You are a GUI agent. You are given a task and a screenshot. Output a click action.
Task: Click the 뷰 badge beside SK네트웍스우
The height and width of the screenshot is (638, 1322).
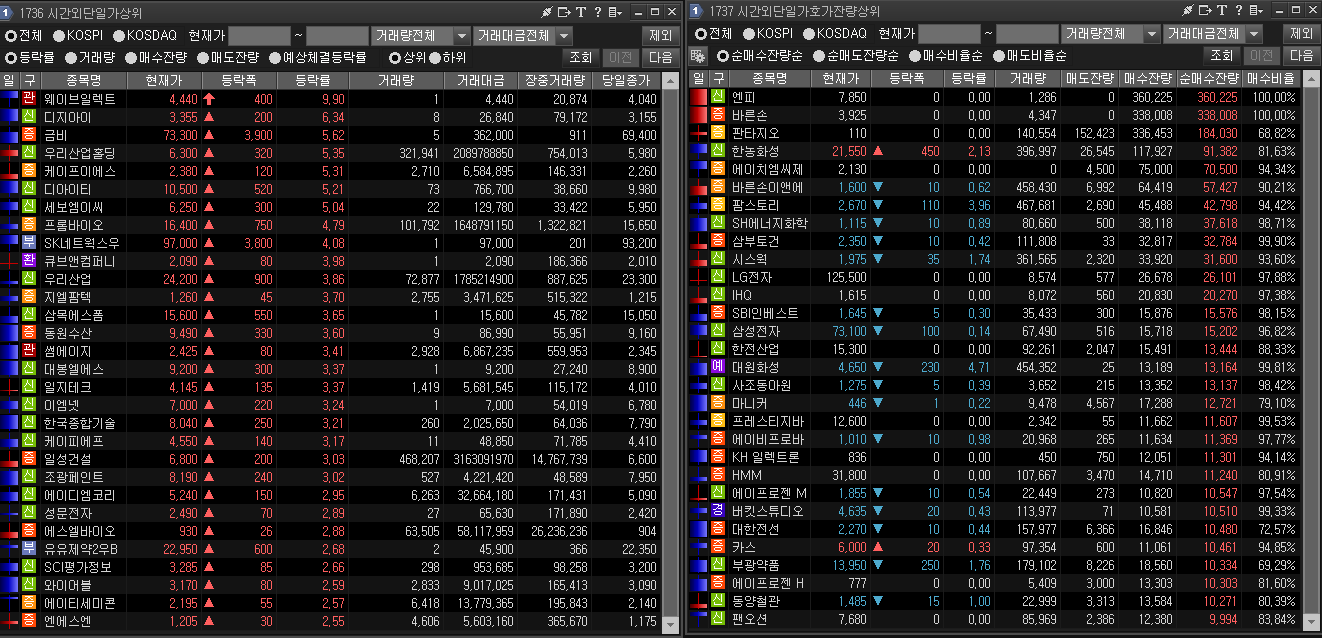pyautogui.click(x=29, y=243)
